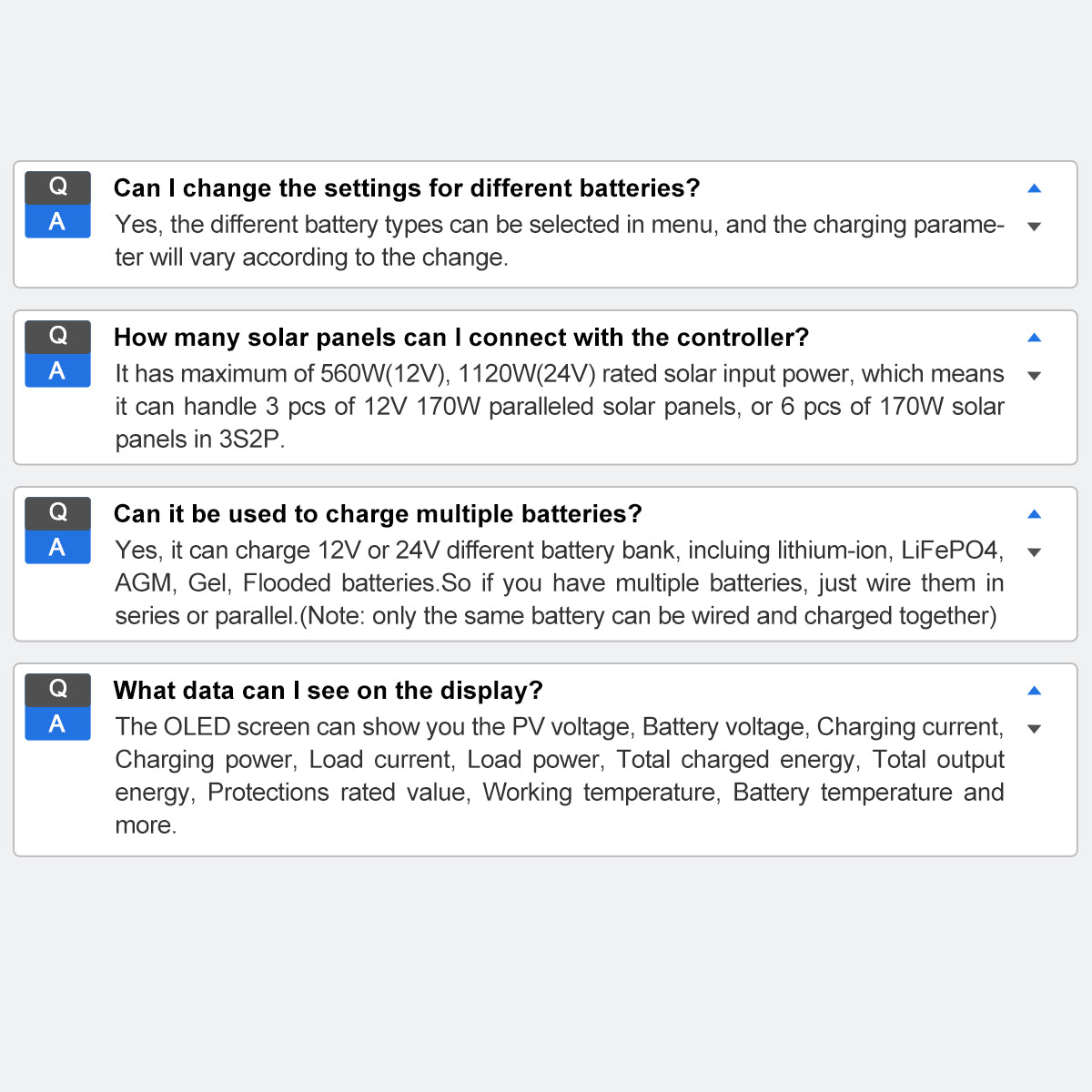The image size is (1092, 1092).
Task: Click the blue A icon for battery settings answer
Action: pyautogui.click(x=57, y=222)
